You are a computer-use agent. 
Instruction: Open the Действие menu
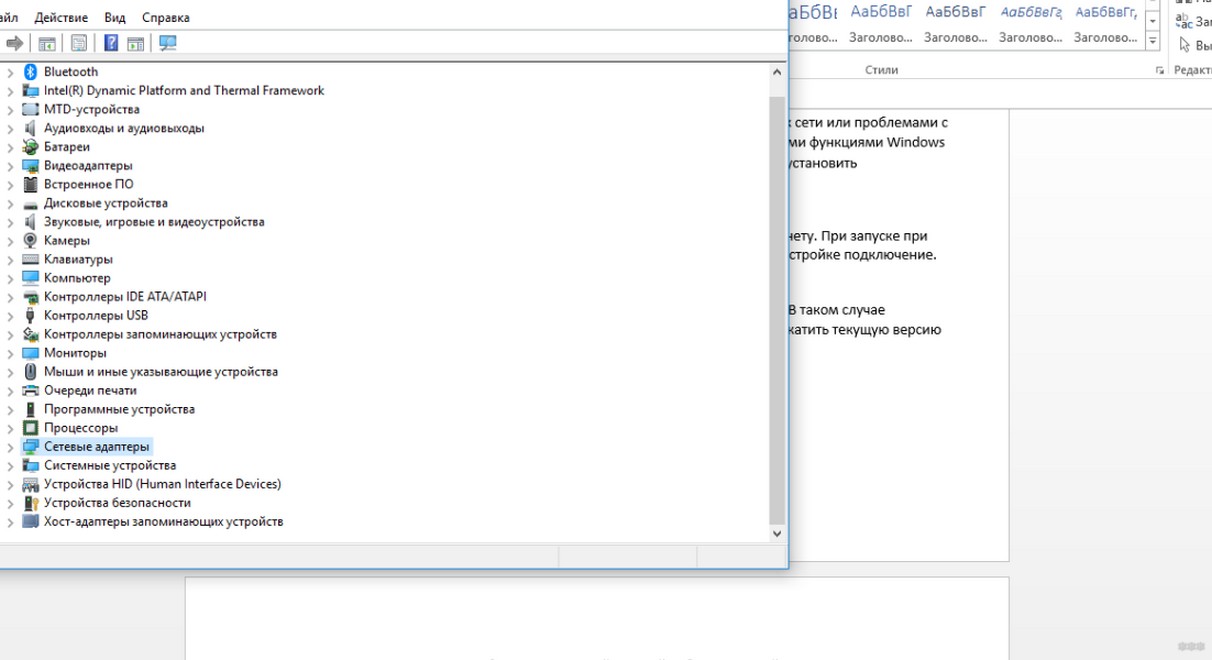tap(61, 18)
